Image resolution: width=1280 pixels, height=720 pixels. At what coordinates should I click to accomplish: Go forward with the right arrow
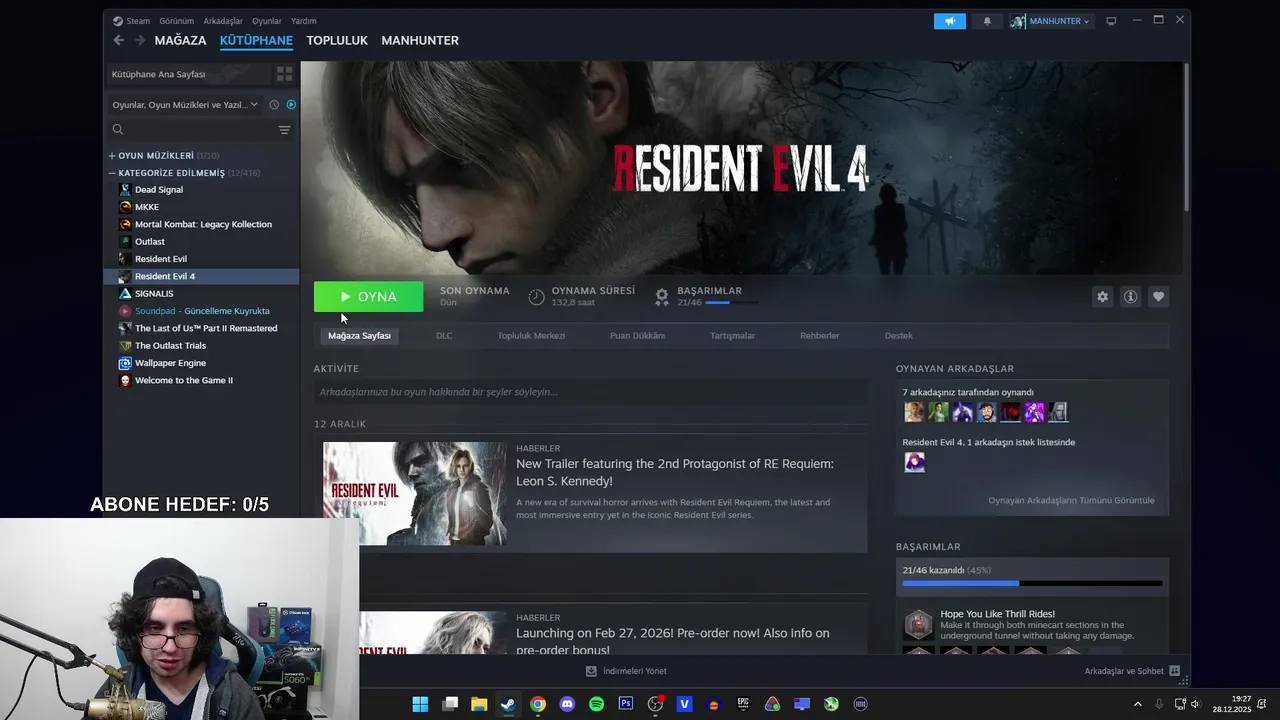[x=140, y=40]
